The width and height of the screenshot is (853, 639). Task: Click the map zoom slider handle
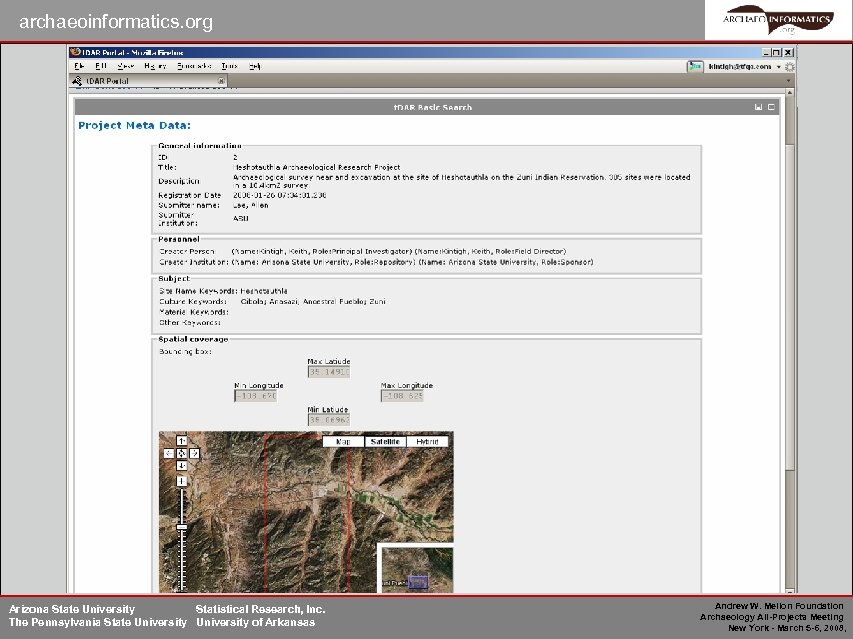(182, 526)
